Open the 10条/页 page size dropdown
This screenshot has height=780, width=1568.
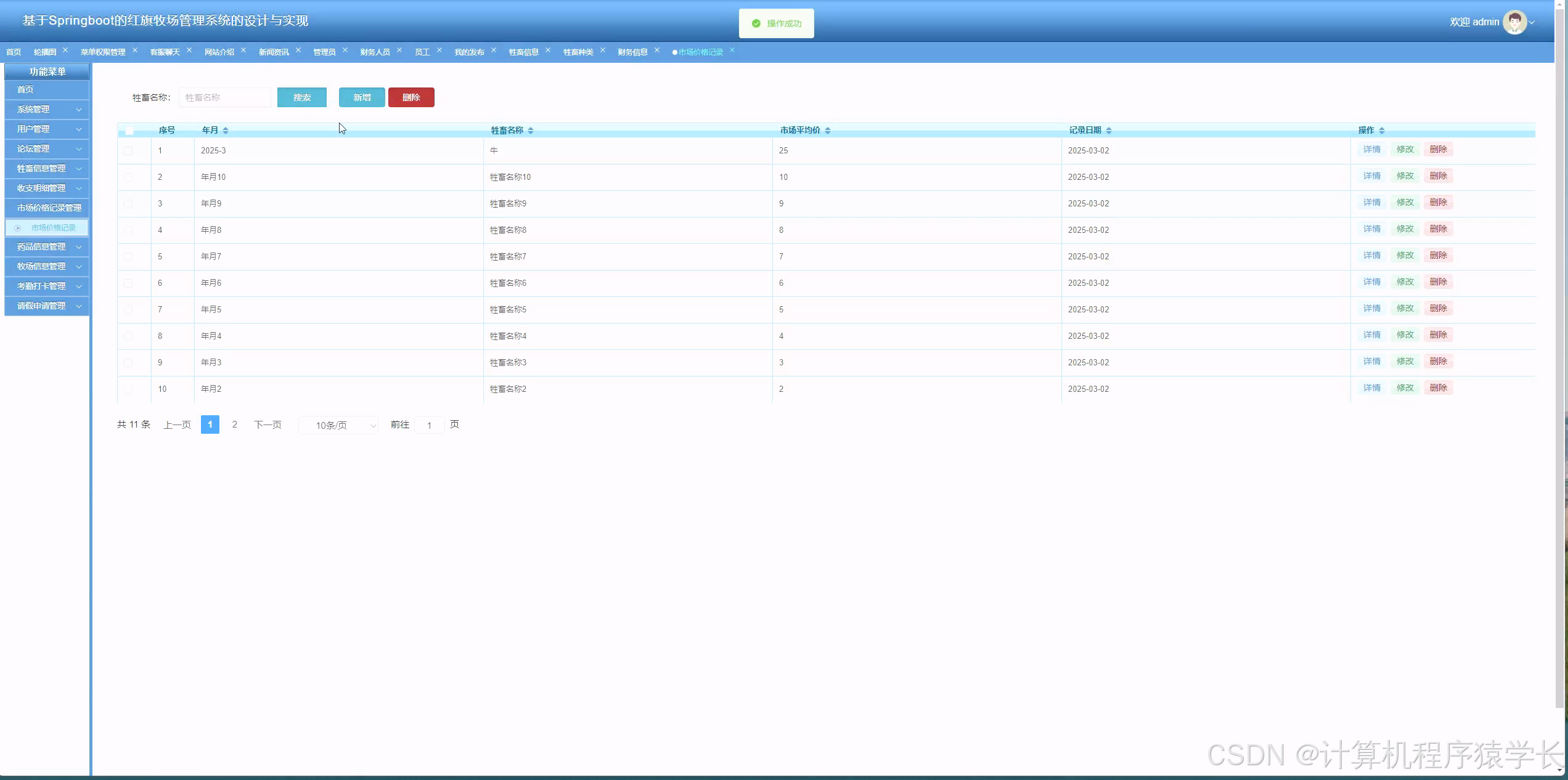click(338, 425)
